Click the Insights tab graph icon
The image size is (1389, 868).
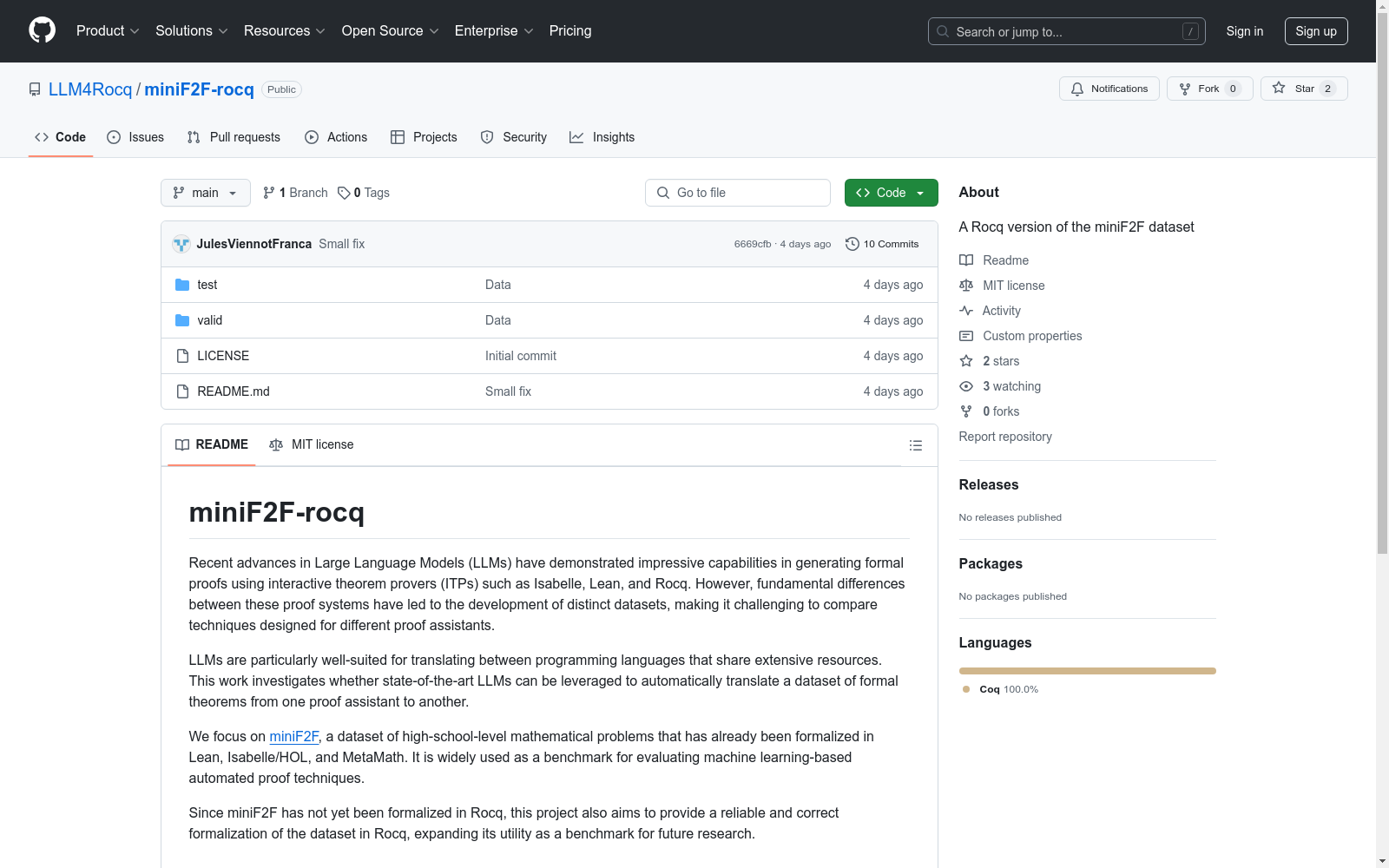[576, 137]
